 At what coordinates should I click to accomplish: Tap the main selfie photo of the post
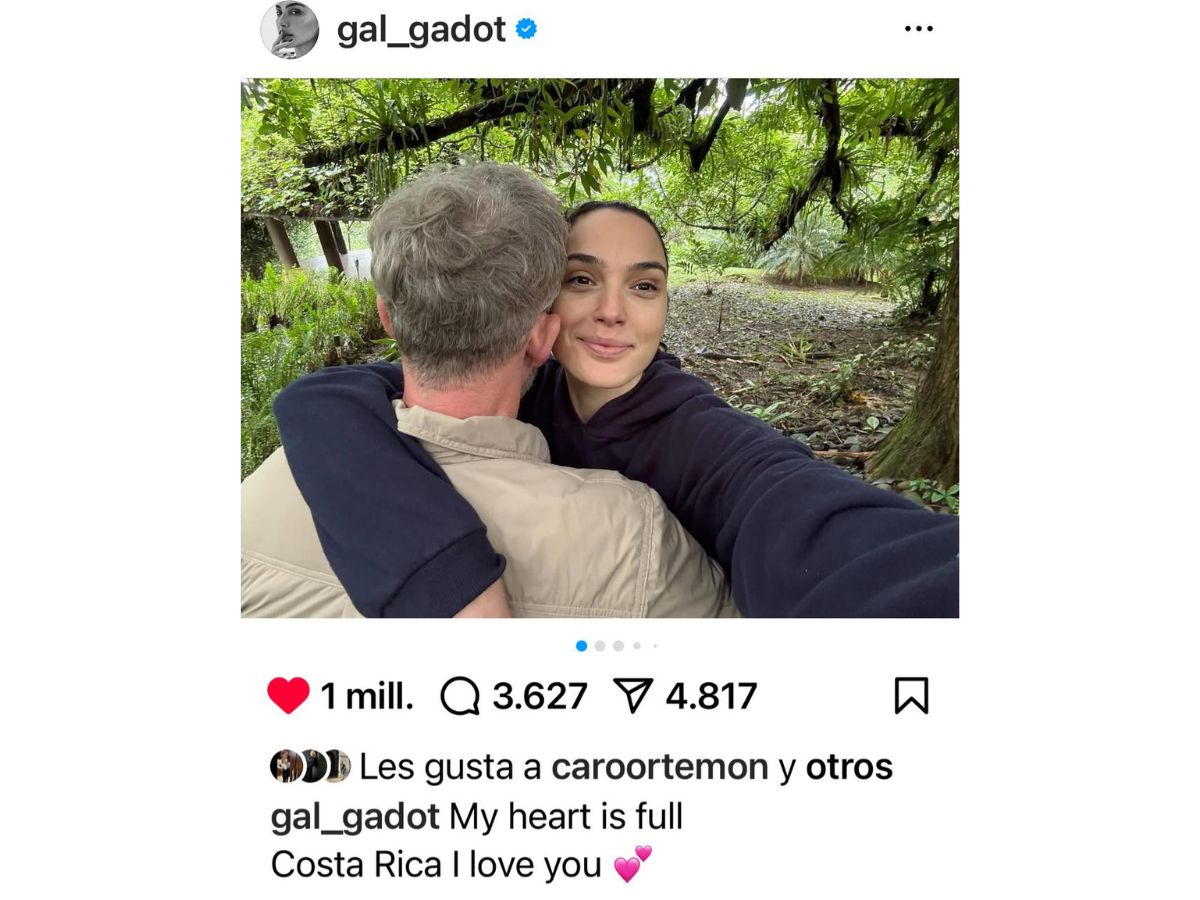(600, 348)
